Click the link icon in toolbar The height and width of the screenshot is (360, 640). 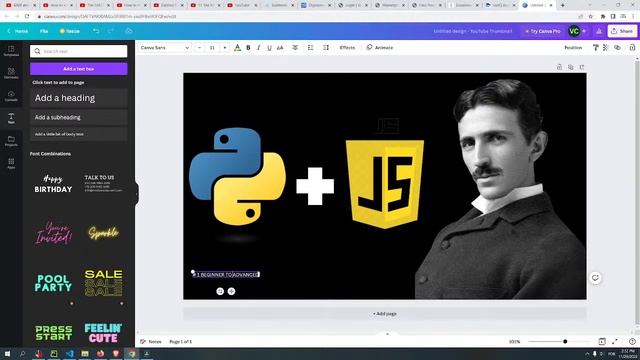pyautogui.click(x=617, y=48)
